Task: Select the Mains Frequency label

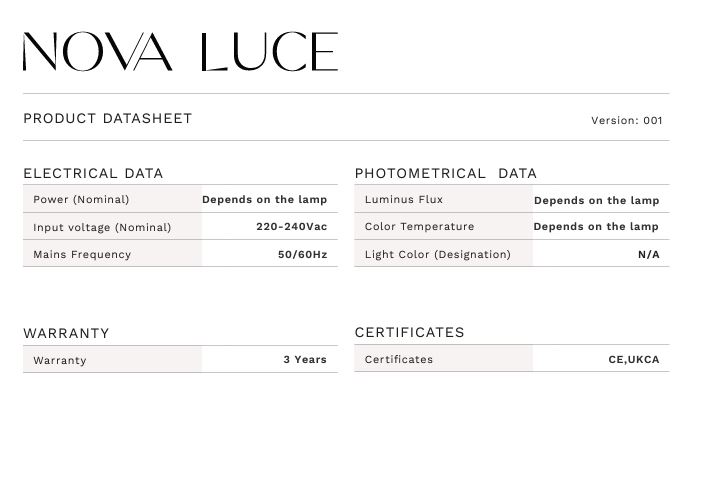Action: pyautogui.click(x=82, y=254)
